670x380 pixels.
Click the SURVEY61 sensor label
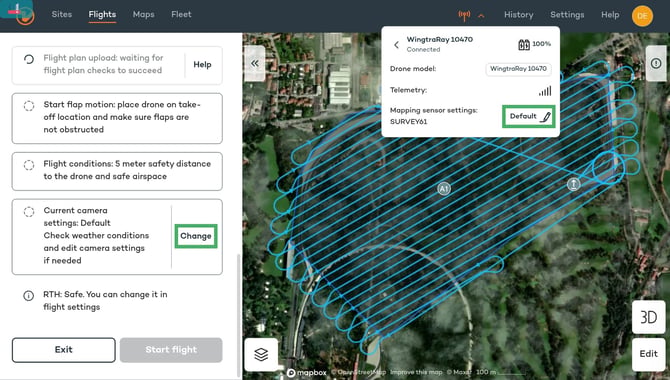pos(408,122)
